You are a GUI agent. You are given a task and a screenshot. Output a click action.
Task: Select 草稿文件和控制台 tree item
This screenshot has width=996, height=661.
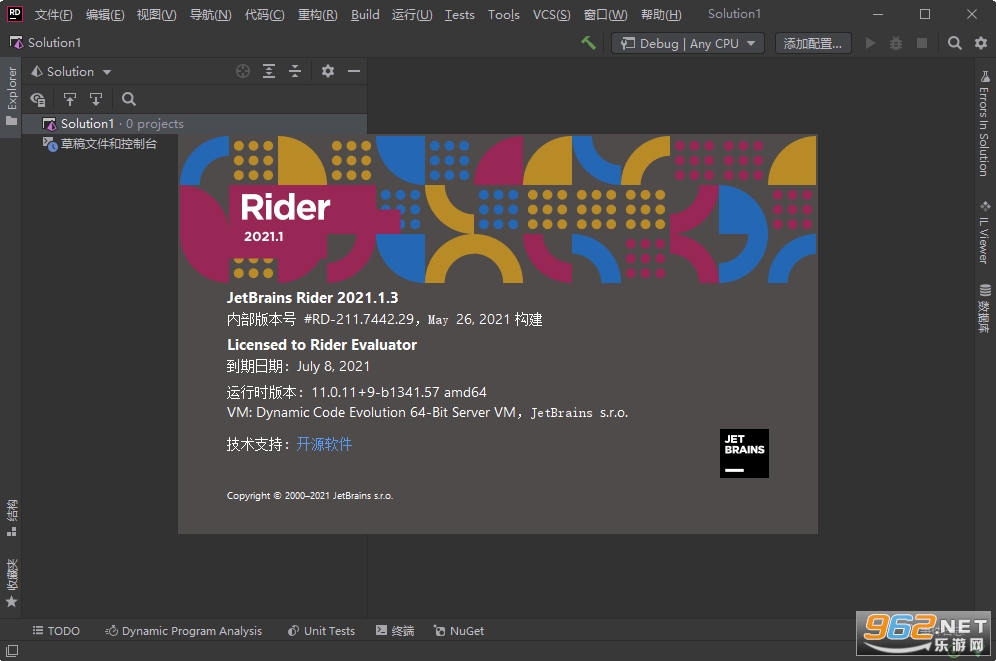[x=100, y=144]
